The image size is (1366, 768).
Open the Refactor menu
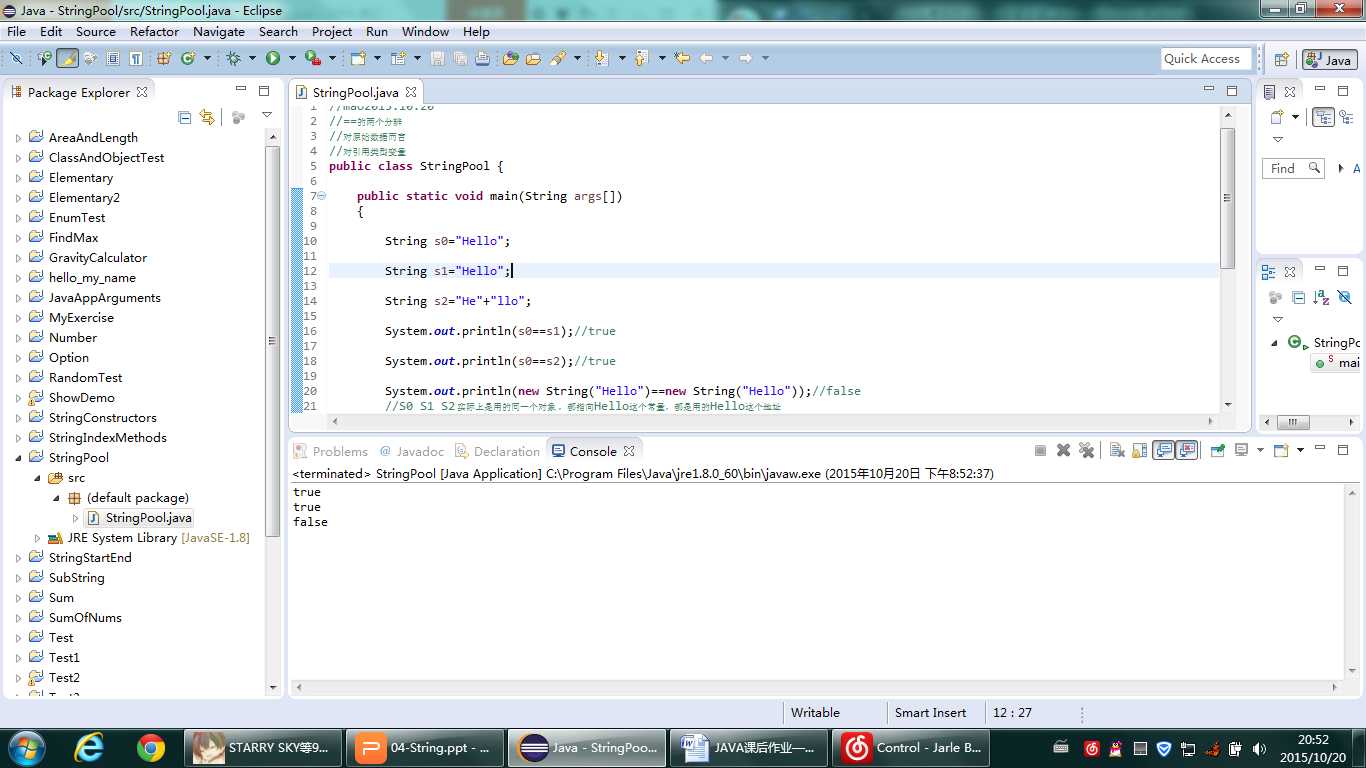(x=154, y=31)
